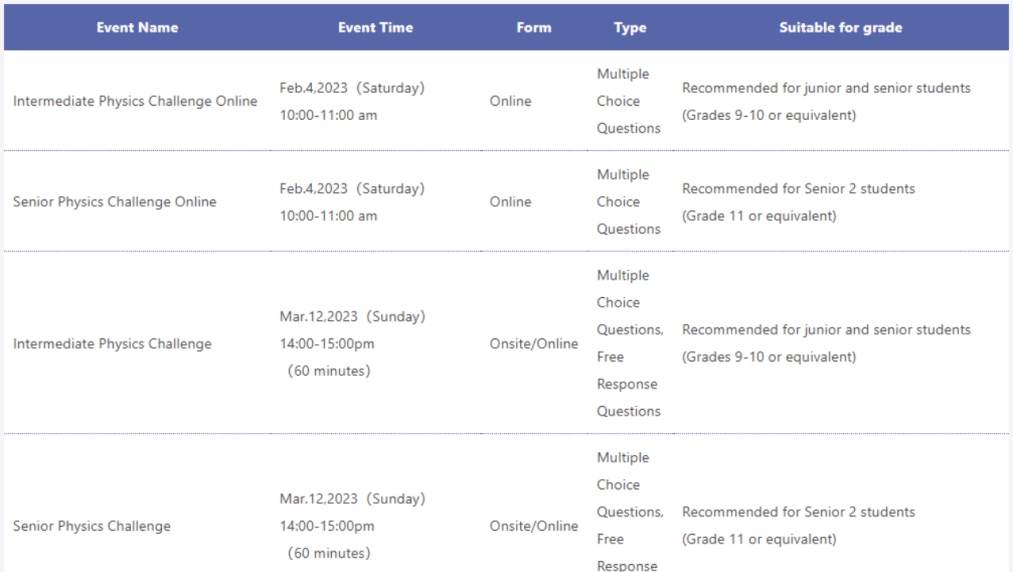Click the Type column header
1013x572 pixels.
[x=630, y=28]
